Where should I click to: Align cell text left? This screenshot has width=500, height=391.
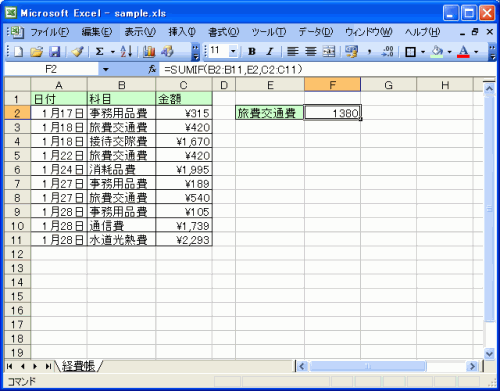click(293, 52)
